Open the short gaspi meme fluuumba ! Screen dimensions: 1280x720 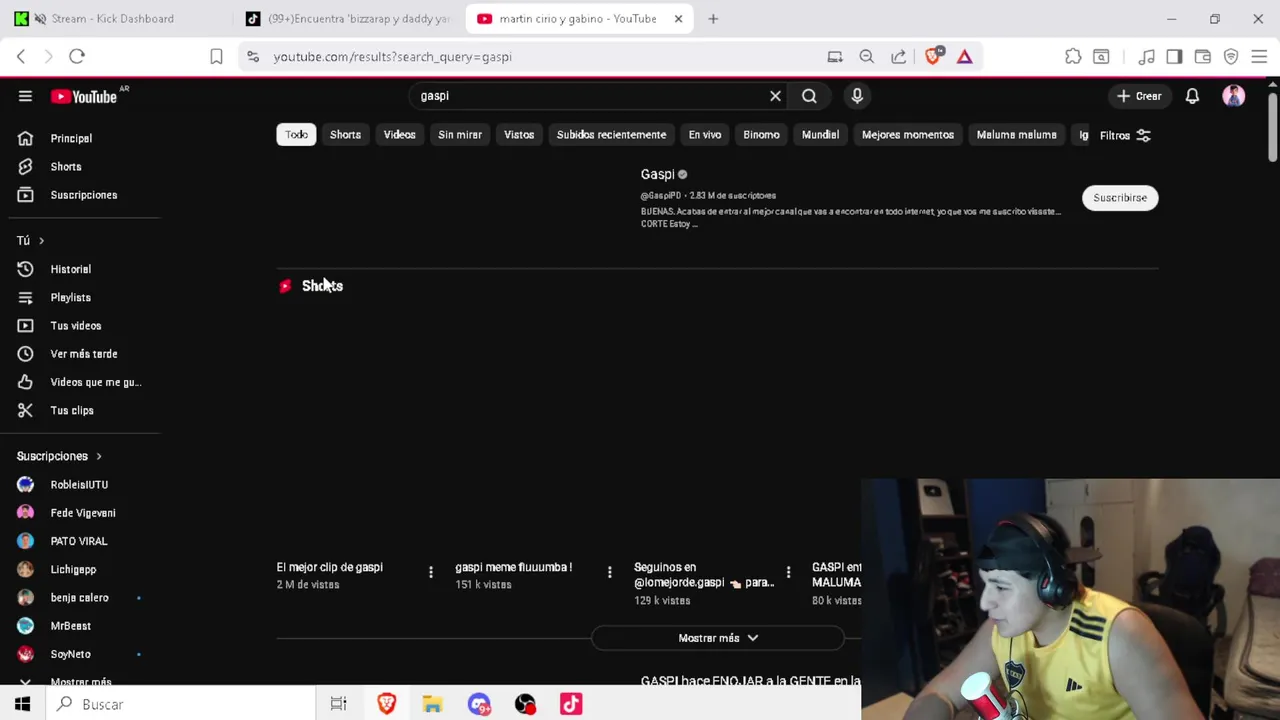click(x=513, y=567)
